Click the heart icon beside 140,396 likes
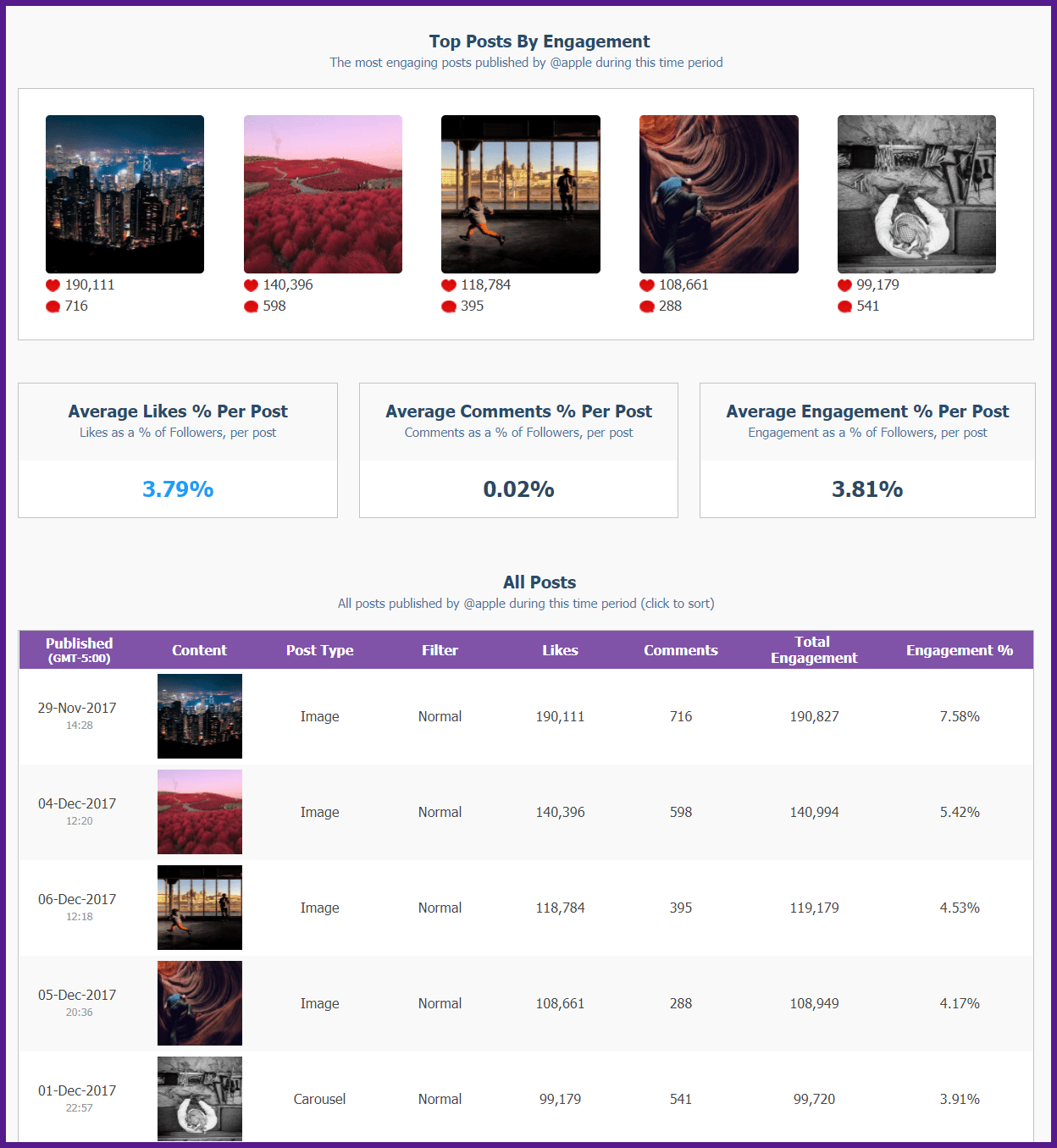This screenshot has width=1057, height=1148. point(251,285)
